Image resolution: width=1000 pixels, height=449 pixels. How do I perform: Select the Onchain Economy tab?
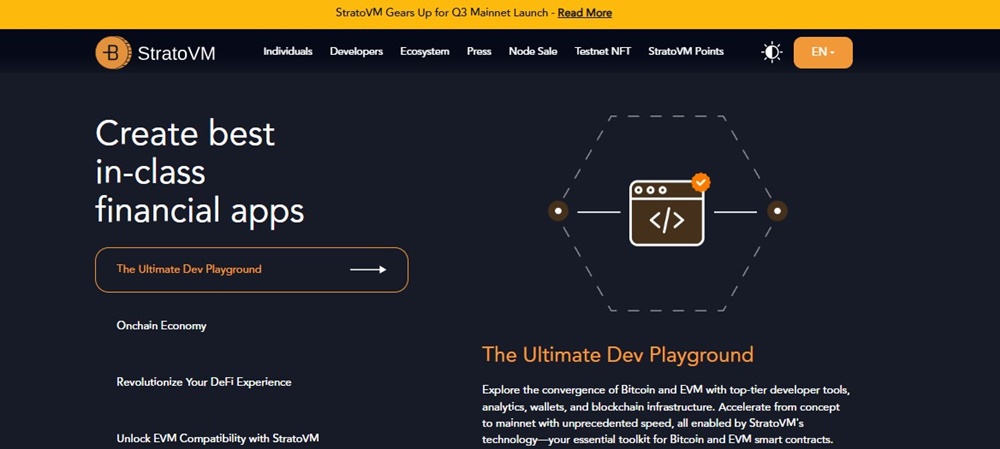pyautogui.click(x=161, y=326)
